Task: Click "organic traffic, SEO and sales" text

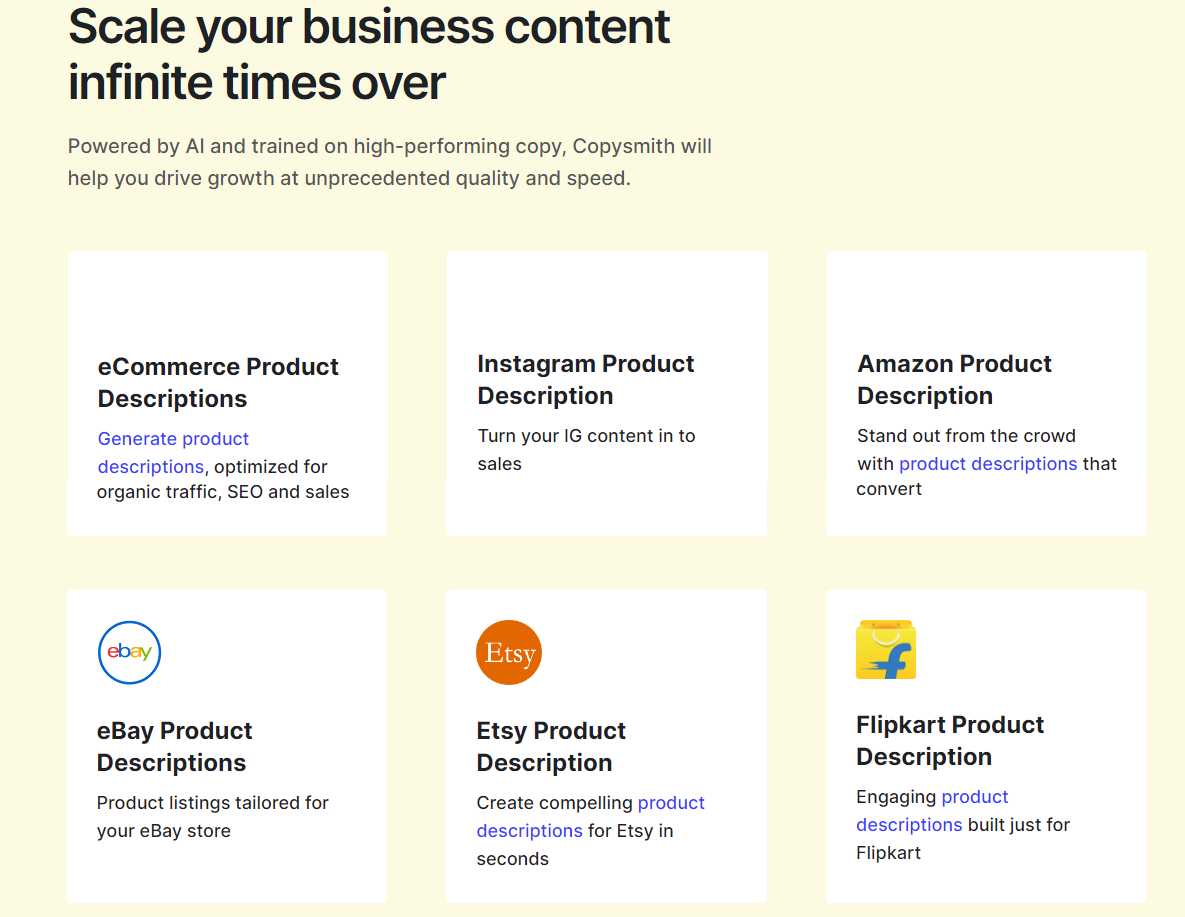Action: click(x=223, y=492)
